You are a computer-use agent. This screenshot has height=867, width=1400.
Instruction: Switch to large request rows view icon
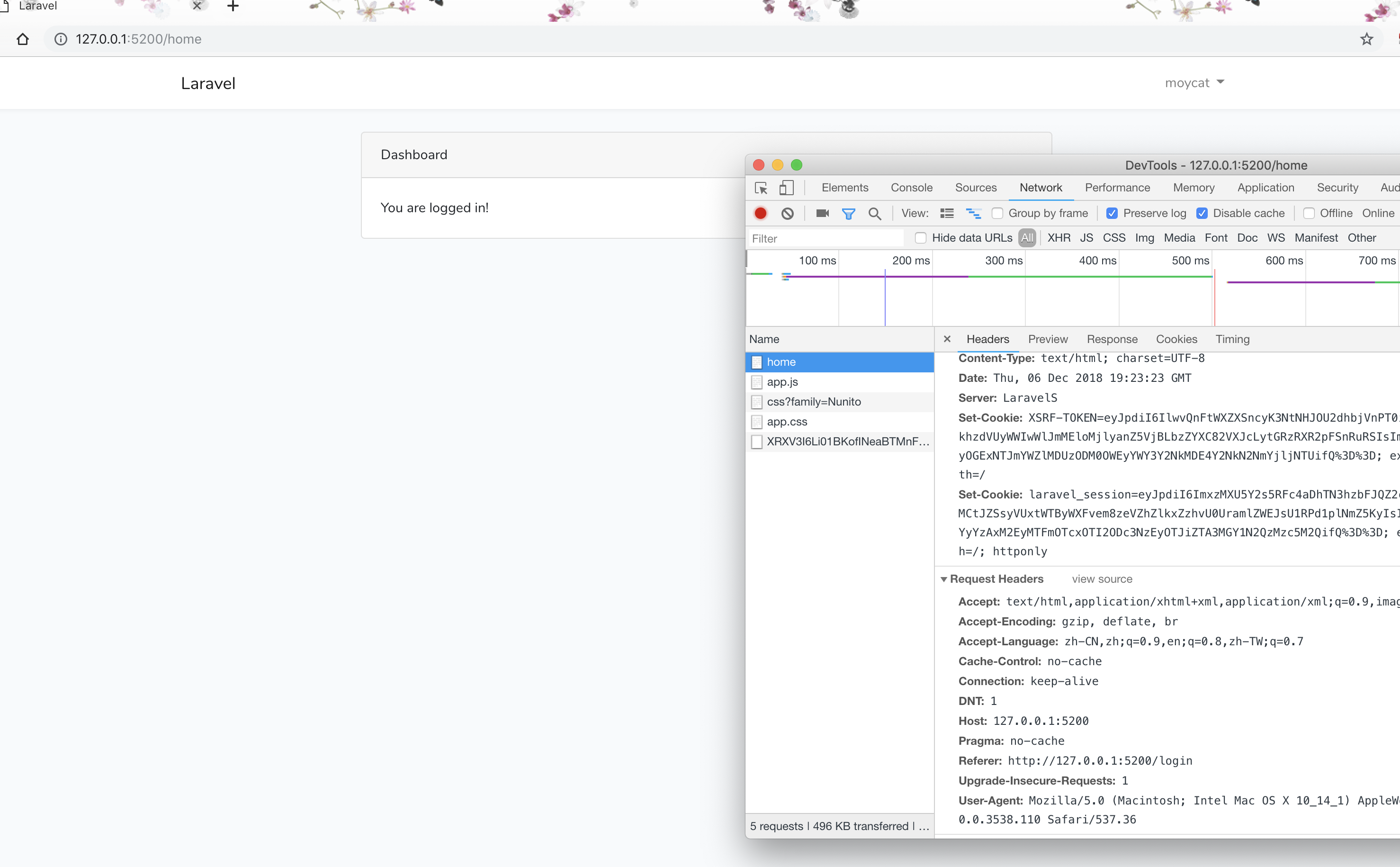click(947, 213)
